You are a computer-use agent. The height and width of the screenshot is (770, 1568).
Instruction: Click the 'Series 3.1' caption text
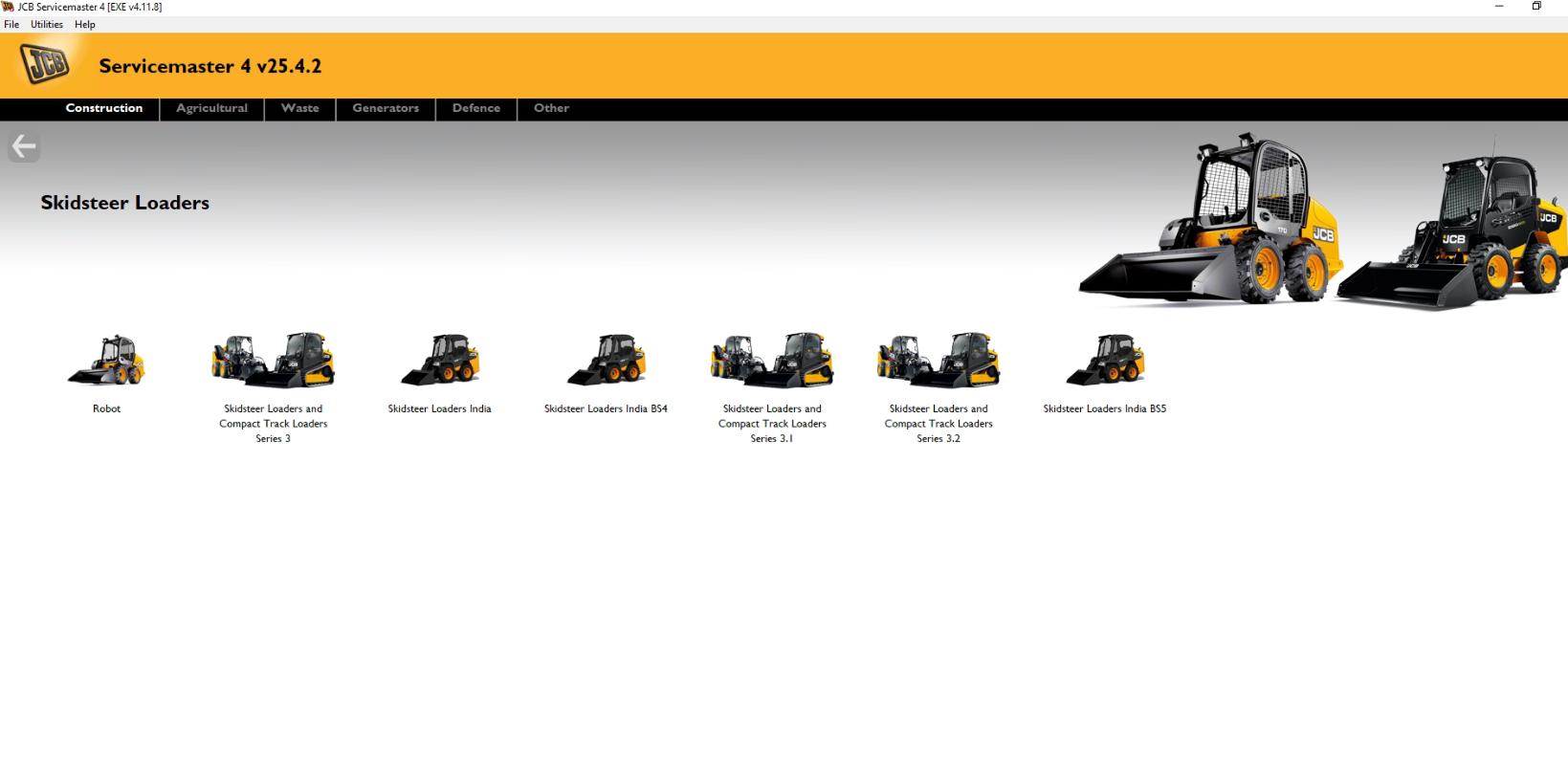[772, 439]
